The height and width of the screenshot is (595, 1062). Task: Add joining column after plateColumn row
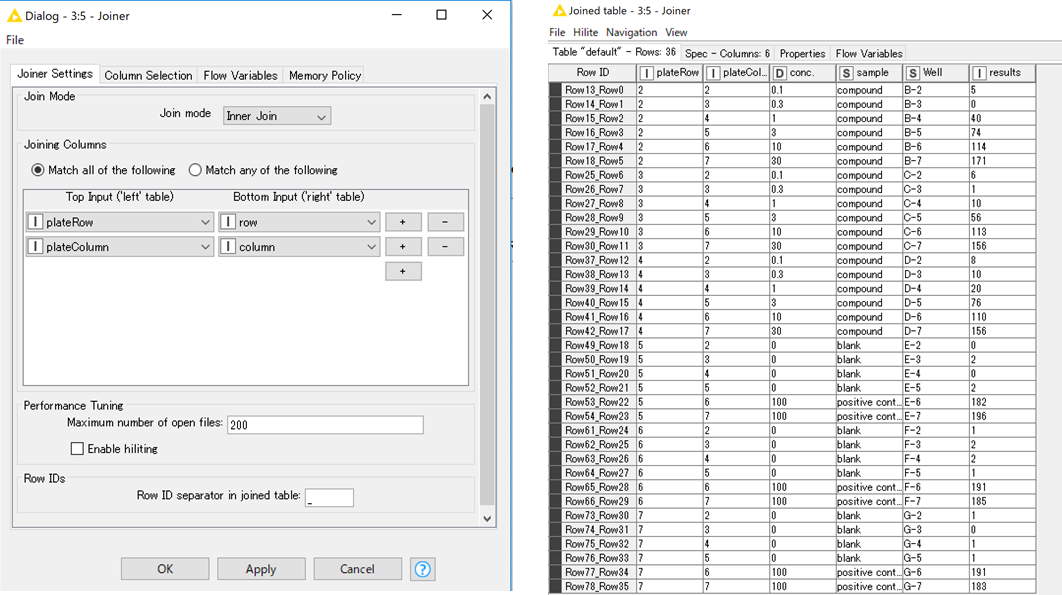pos(403,247)
